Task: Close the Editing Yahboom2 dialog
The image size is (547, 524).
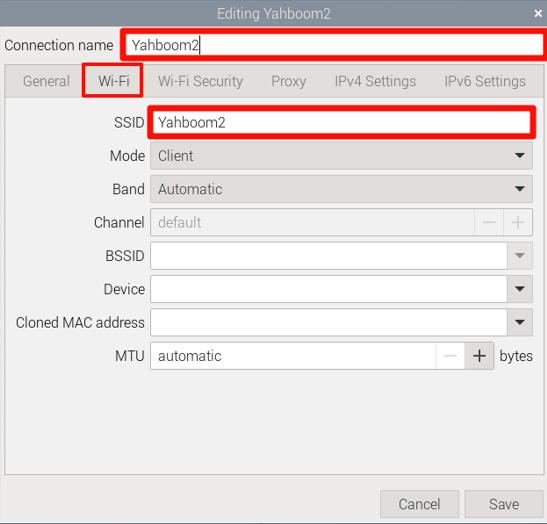Action: [538, 14]
